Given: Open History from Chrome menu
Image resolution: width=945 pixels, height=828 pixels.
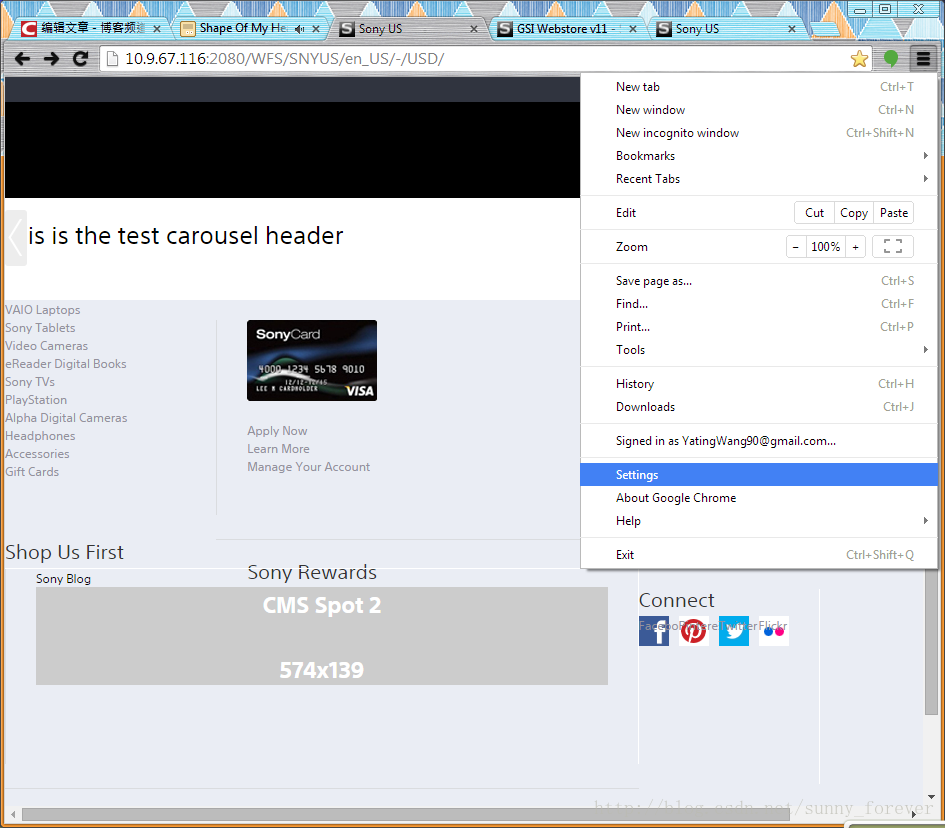Looking at the screenshot, I should click(x=758, y=384).
